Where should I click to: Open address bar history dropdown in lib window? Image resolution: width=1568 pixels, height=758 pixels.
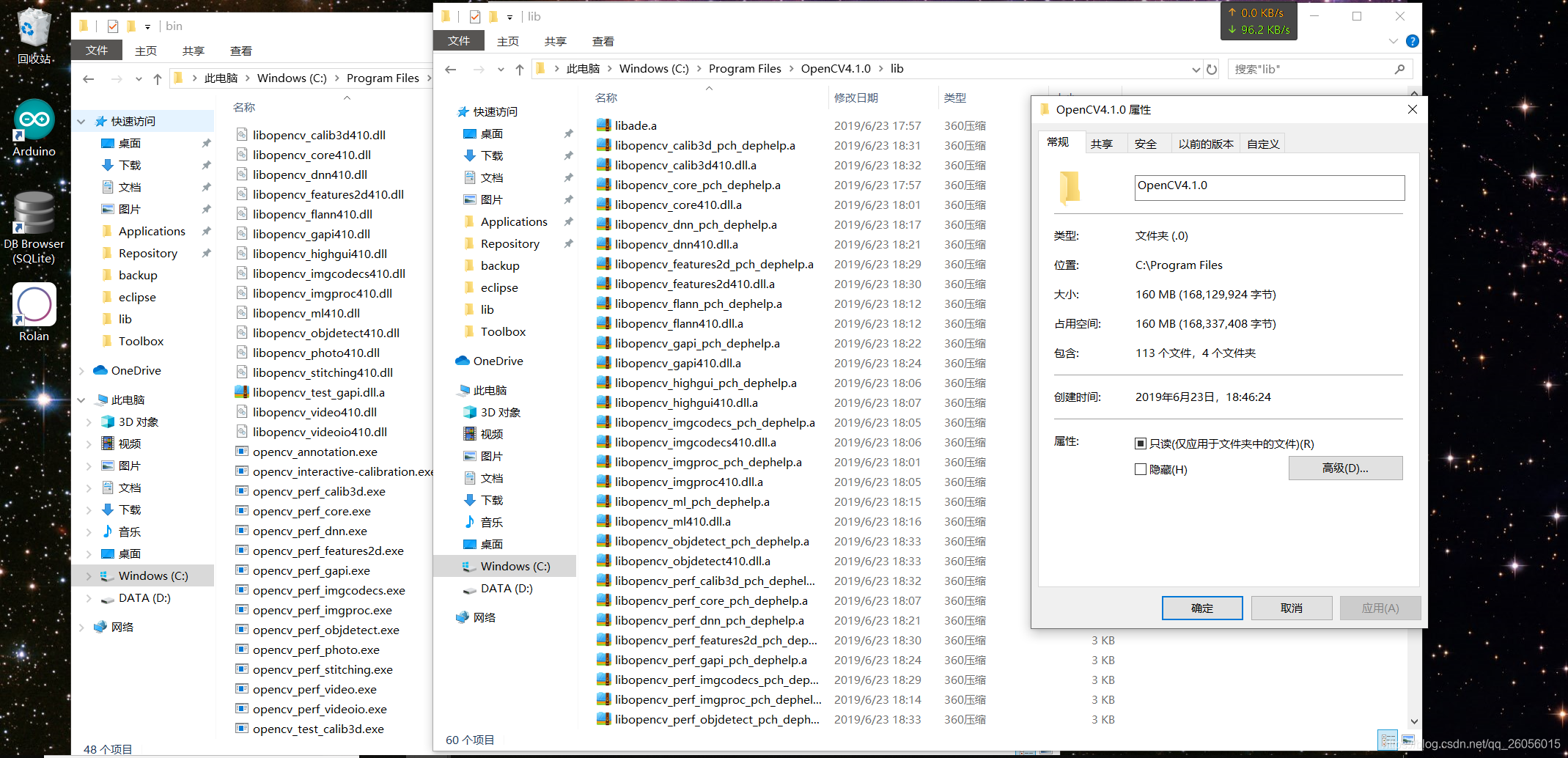pos(1196,69)
